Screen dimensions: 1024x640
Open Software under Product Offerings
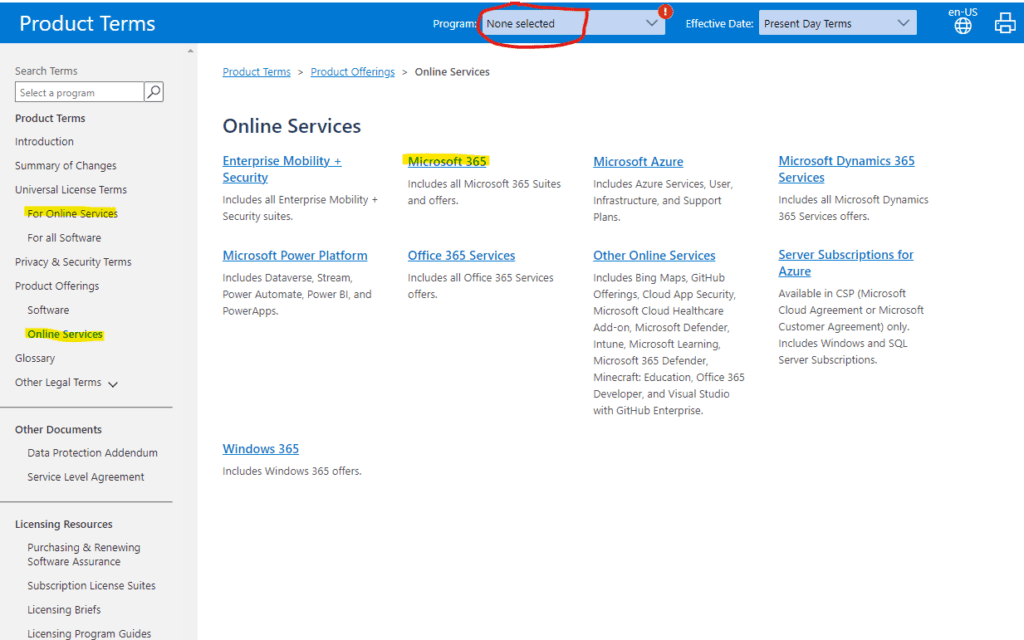48,310
